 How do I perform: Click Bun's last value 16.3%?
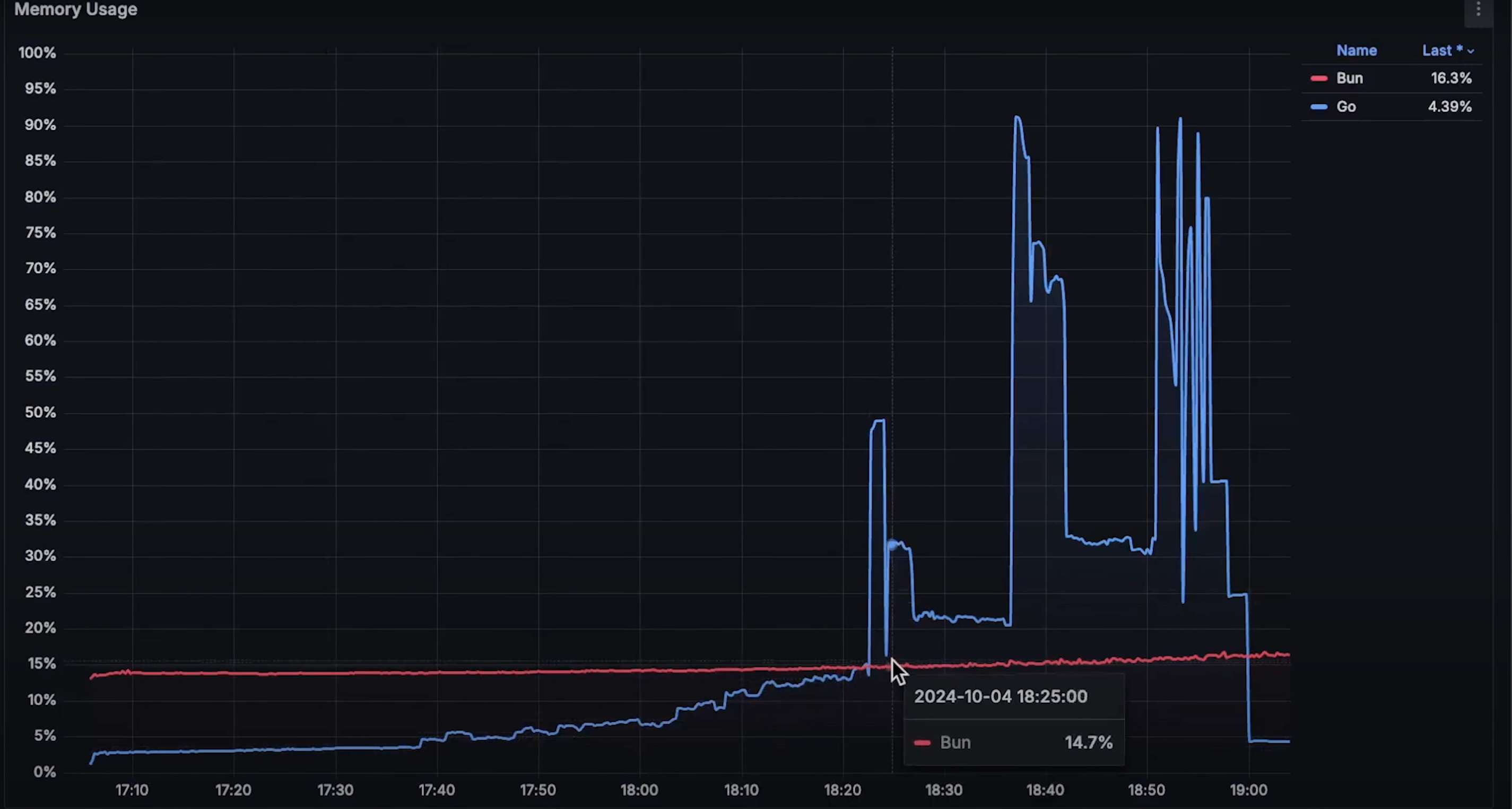pos(1450,78)
